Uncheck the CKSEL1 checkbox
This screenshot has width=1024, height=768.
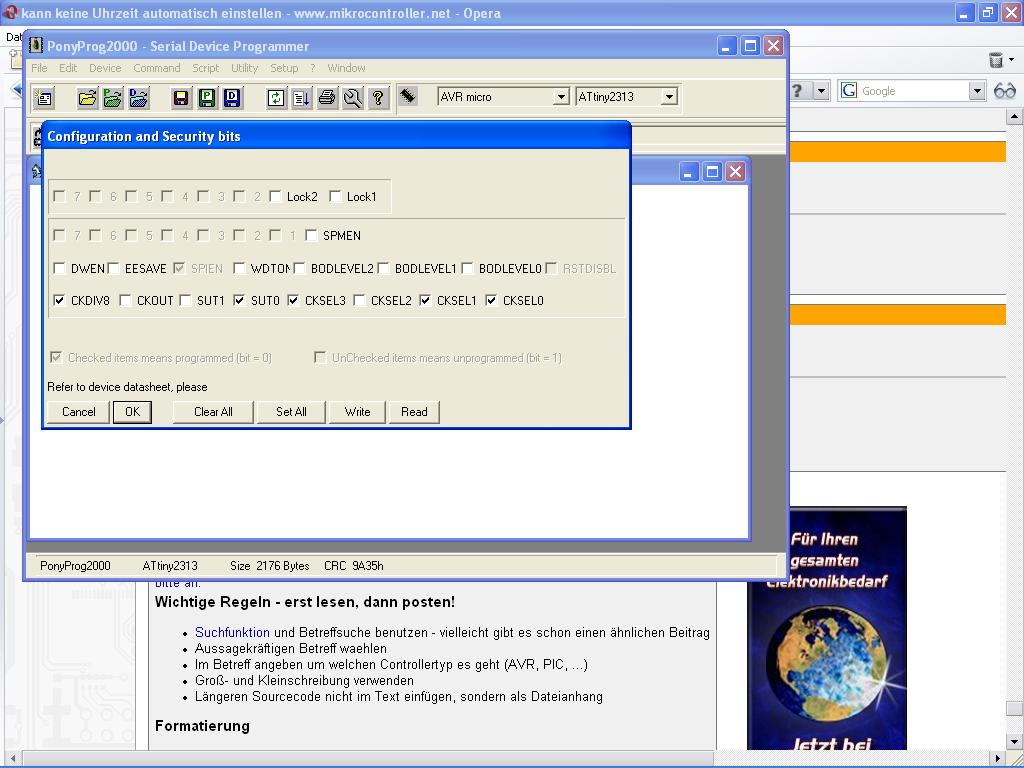(x=425, y=300)
